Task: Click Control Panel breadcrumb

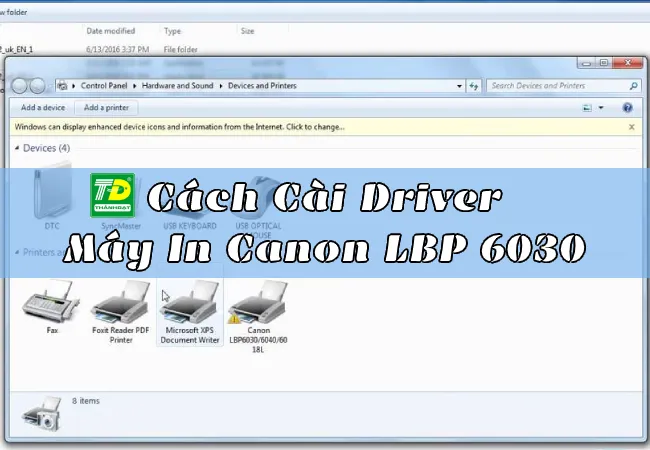Action: tap(104, 86)
